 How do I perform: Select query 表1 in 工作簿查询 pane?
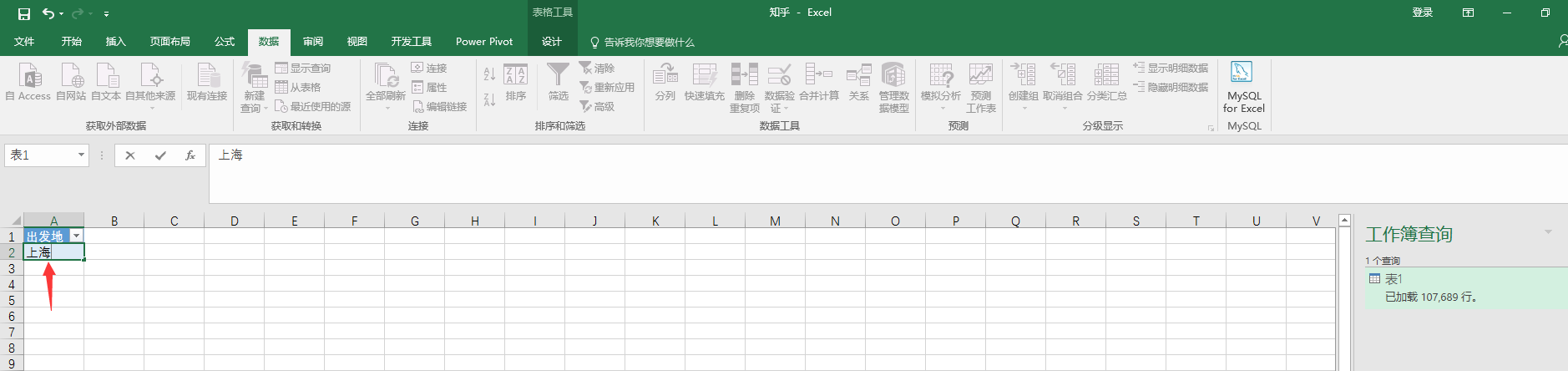(x=1466, y=287)
